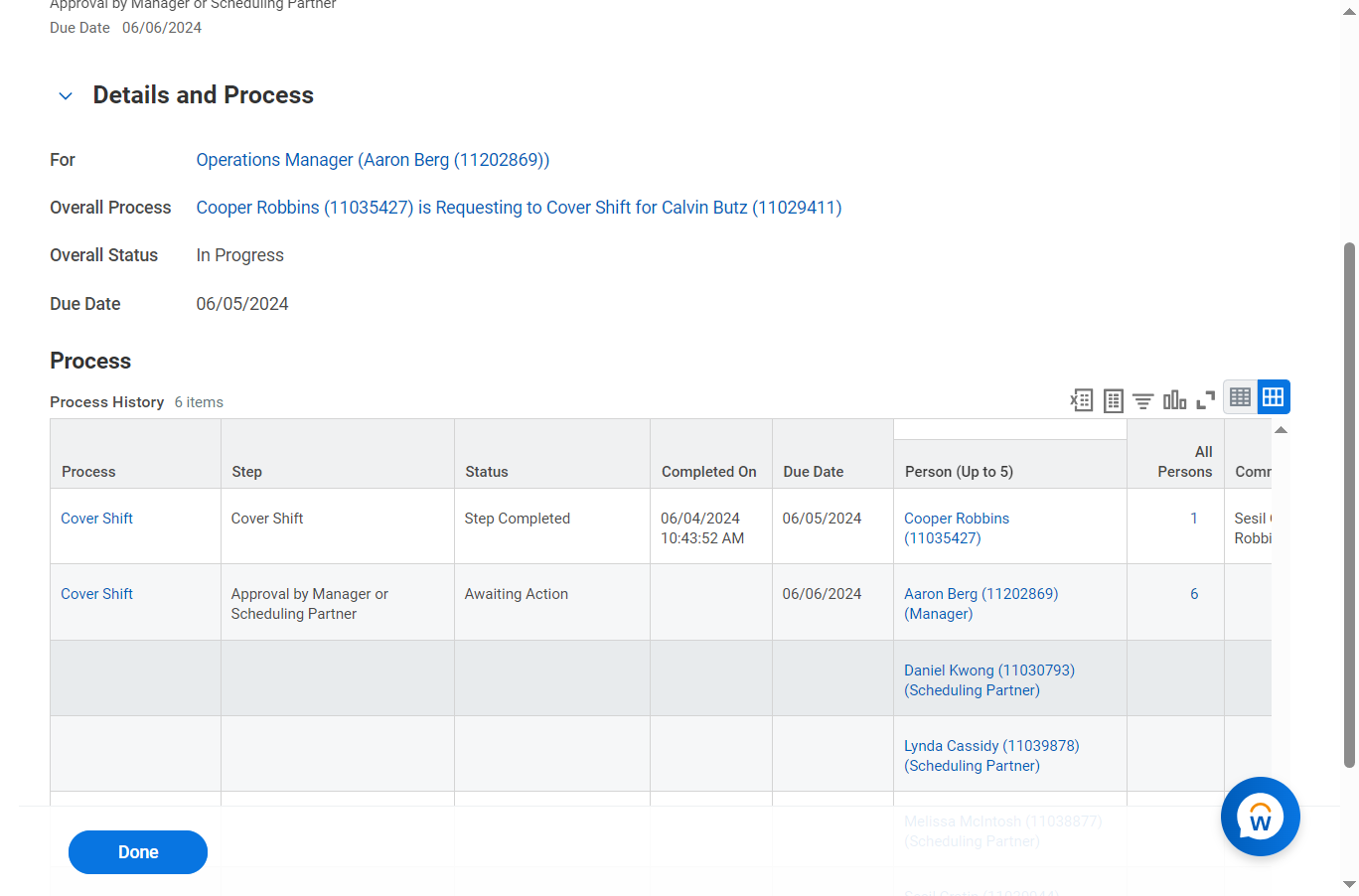Export Process History table to Excel
Screen dimensions: 1359x896
point(1081,400)
